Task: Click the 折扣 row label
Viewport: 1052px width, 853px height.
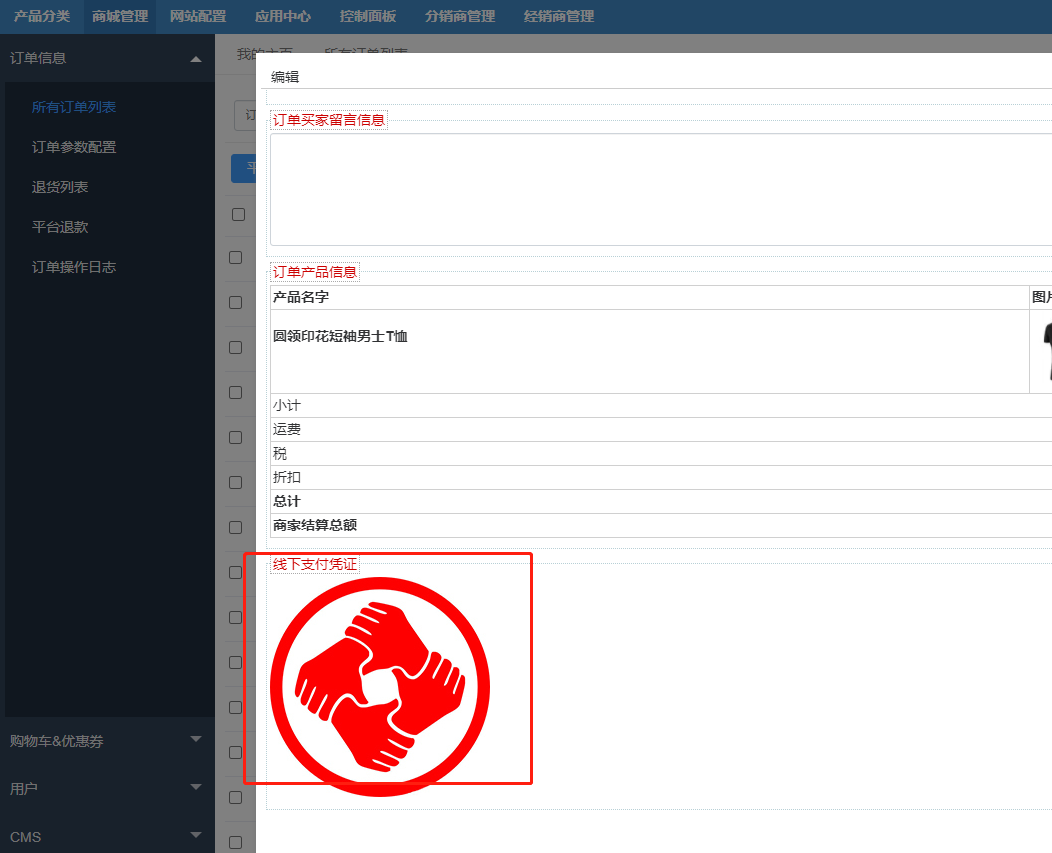Action: 286,477
